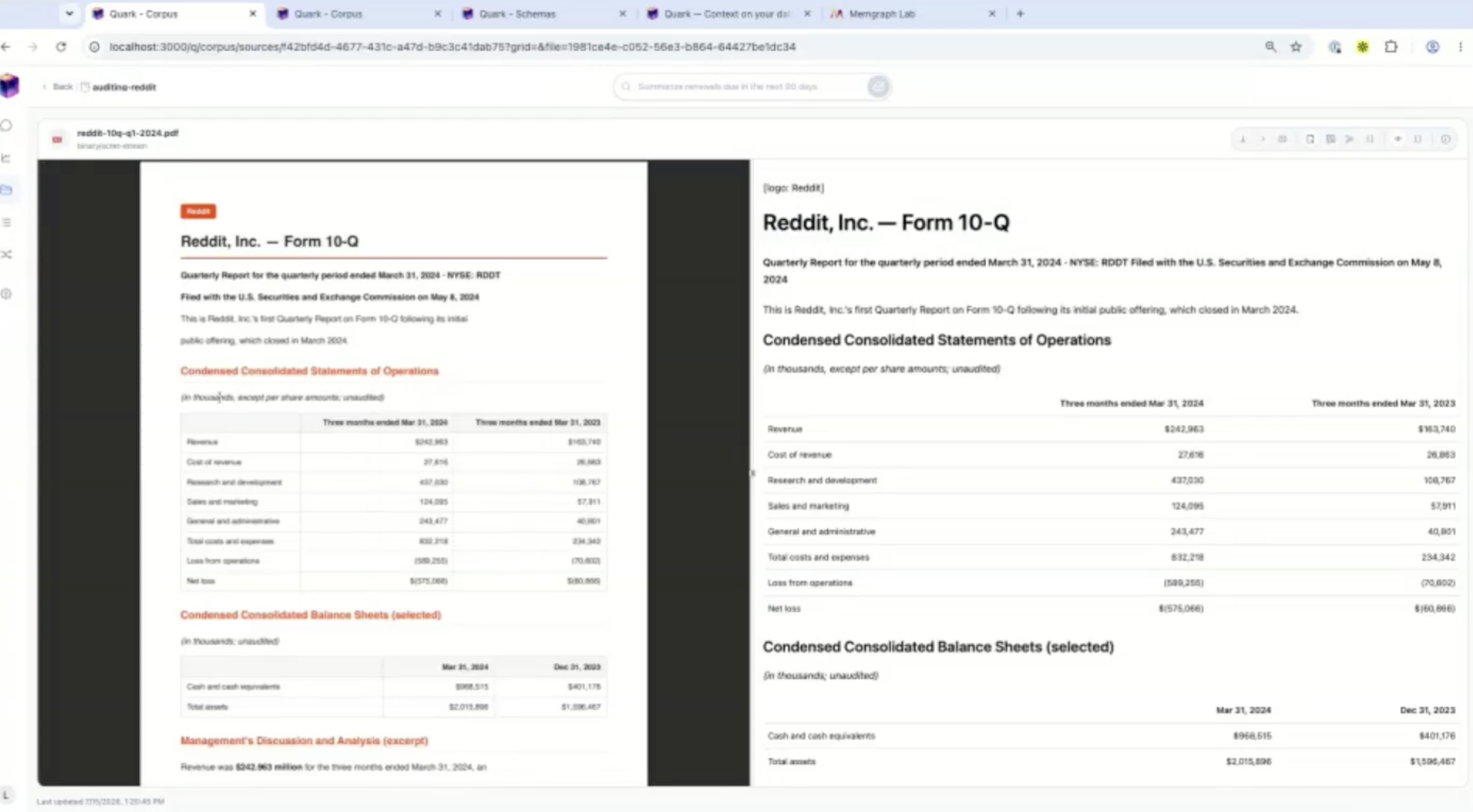Click the panel divider handle between PDF and text
Image resolution: width=1473 pixels, height=812 pixels.
coord(751,473)
